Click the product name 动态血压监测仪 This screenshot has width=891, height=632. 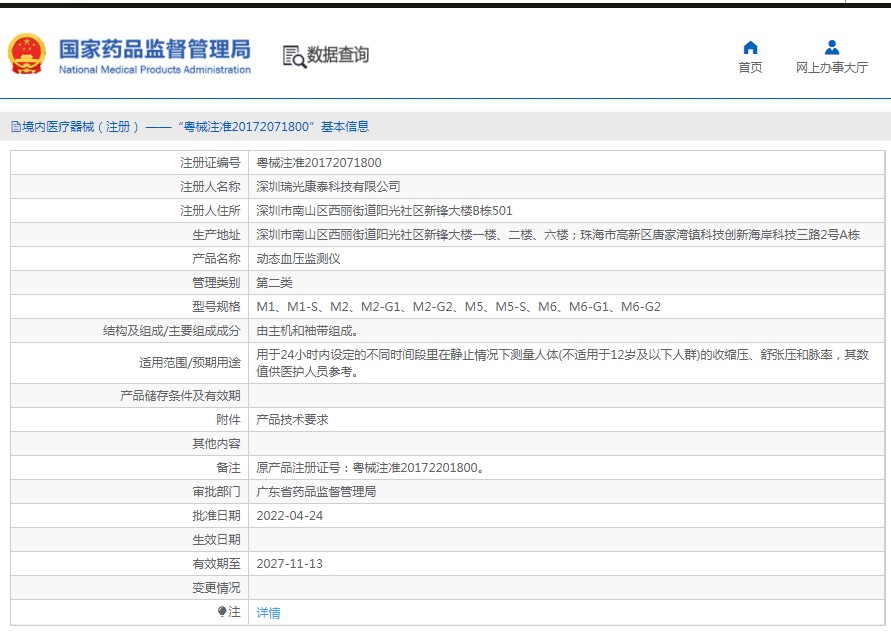pyautogui.click(x=298, y=259)
